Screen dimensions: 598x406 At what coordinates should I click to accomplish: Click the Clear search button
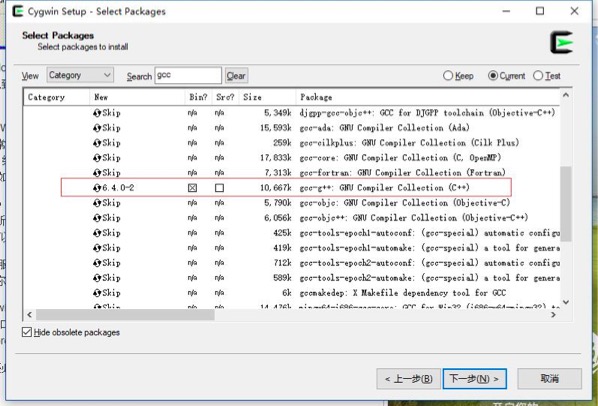click(x=236, y=76)
